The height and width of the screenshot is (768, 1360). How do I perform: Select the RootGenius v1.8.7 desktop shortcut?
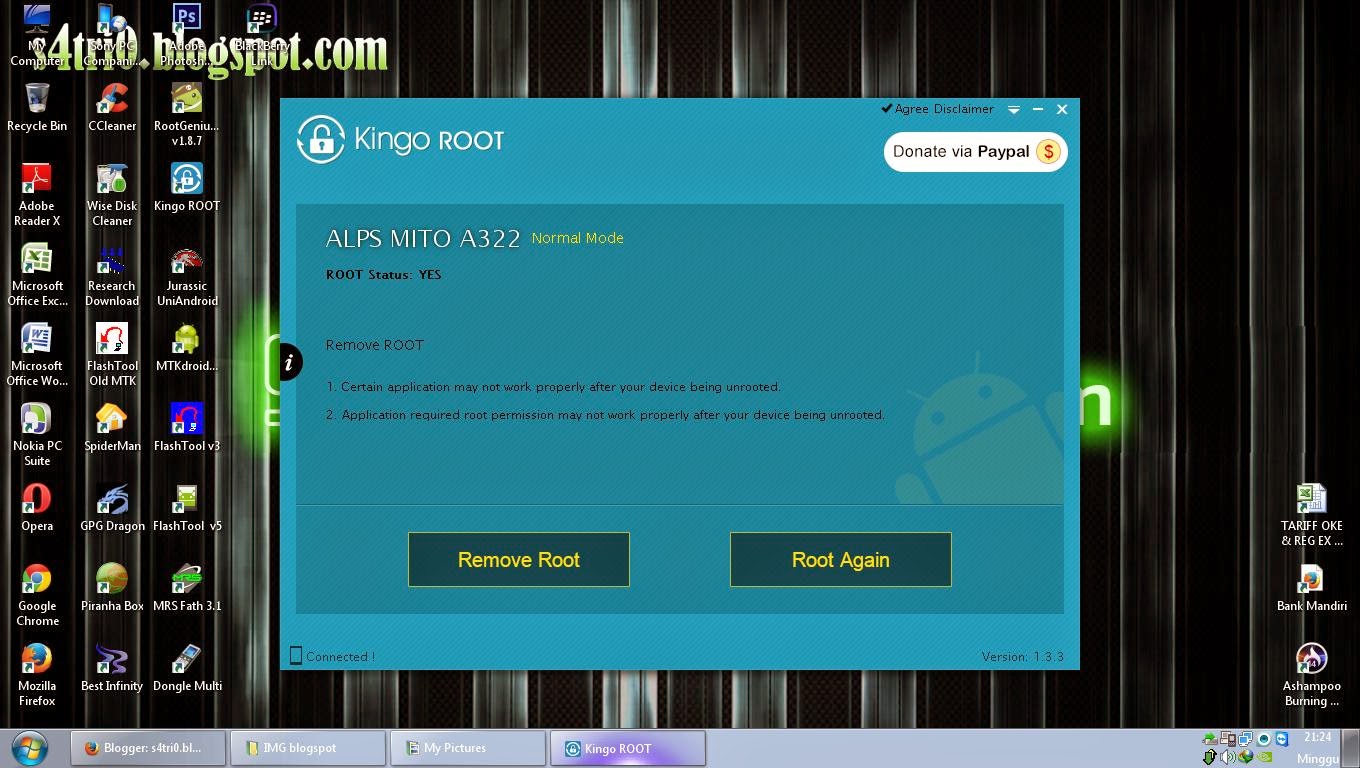point(186,114)
